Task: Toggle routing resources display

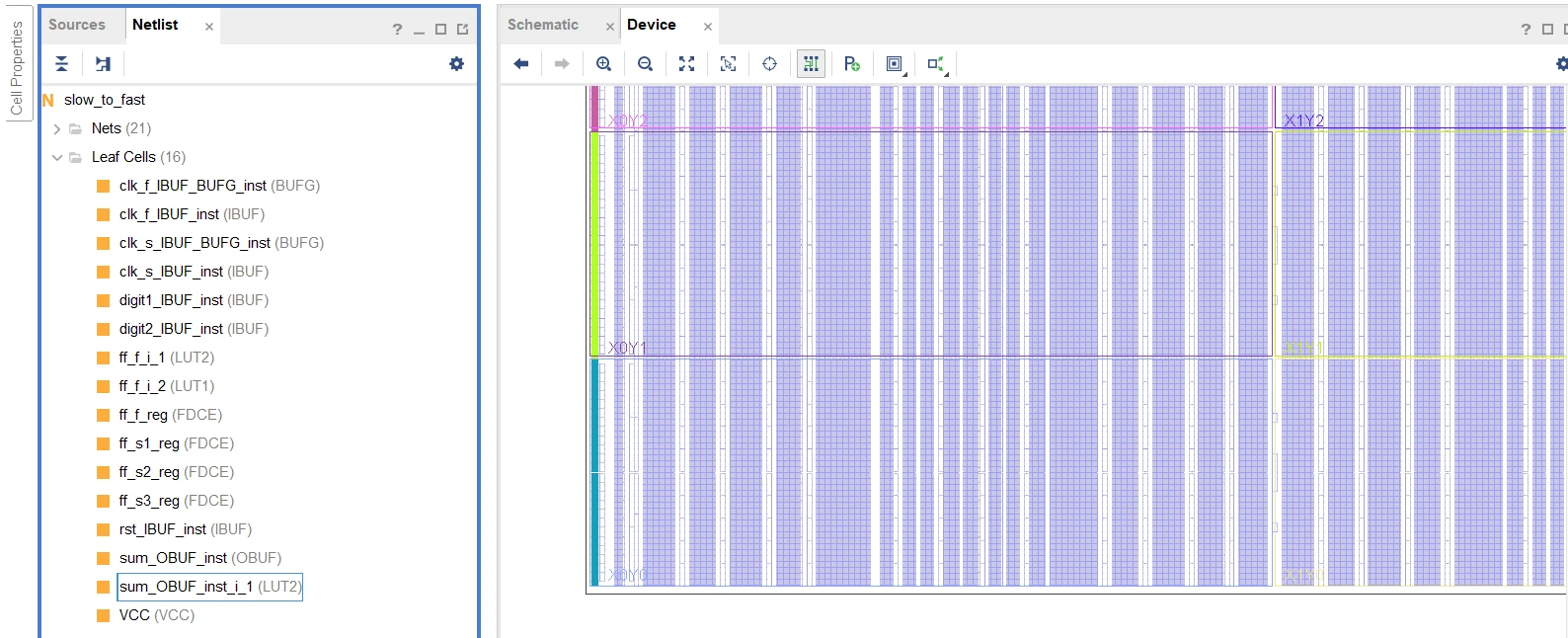Action: [x=811, y=64]
